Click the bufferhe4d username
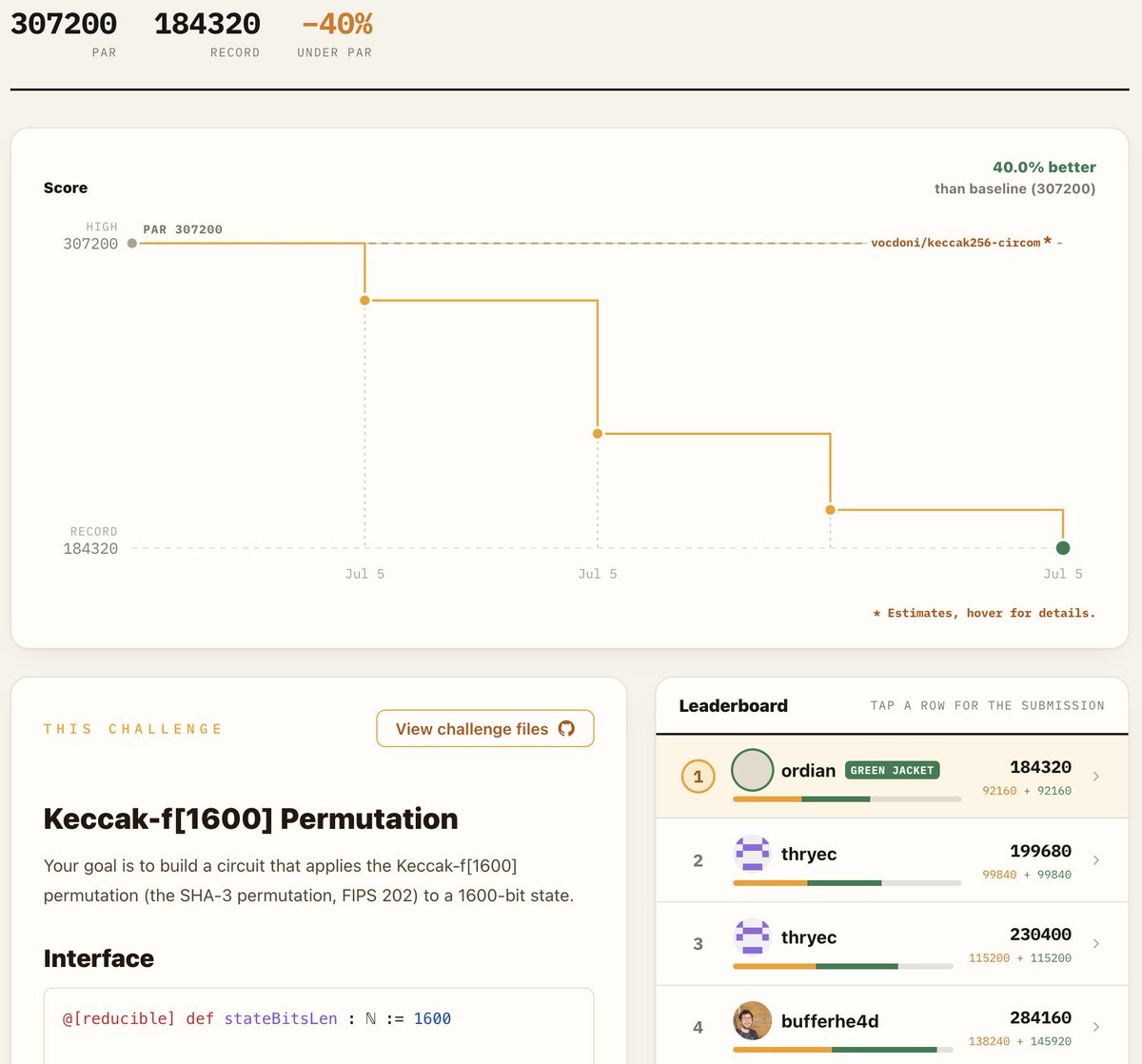The height and width of the screenshot is (1064, 1142). [830, 1021]
